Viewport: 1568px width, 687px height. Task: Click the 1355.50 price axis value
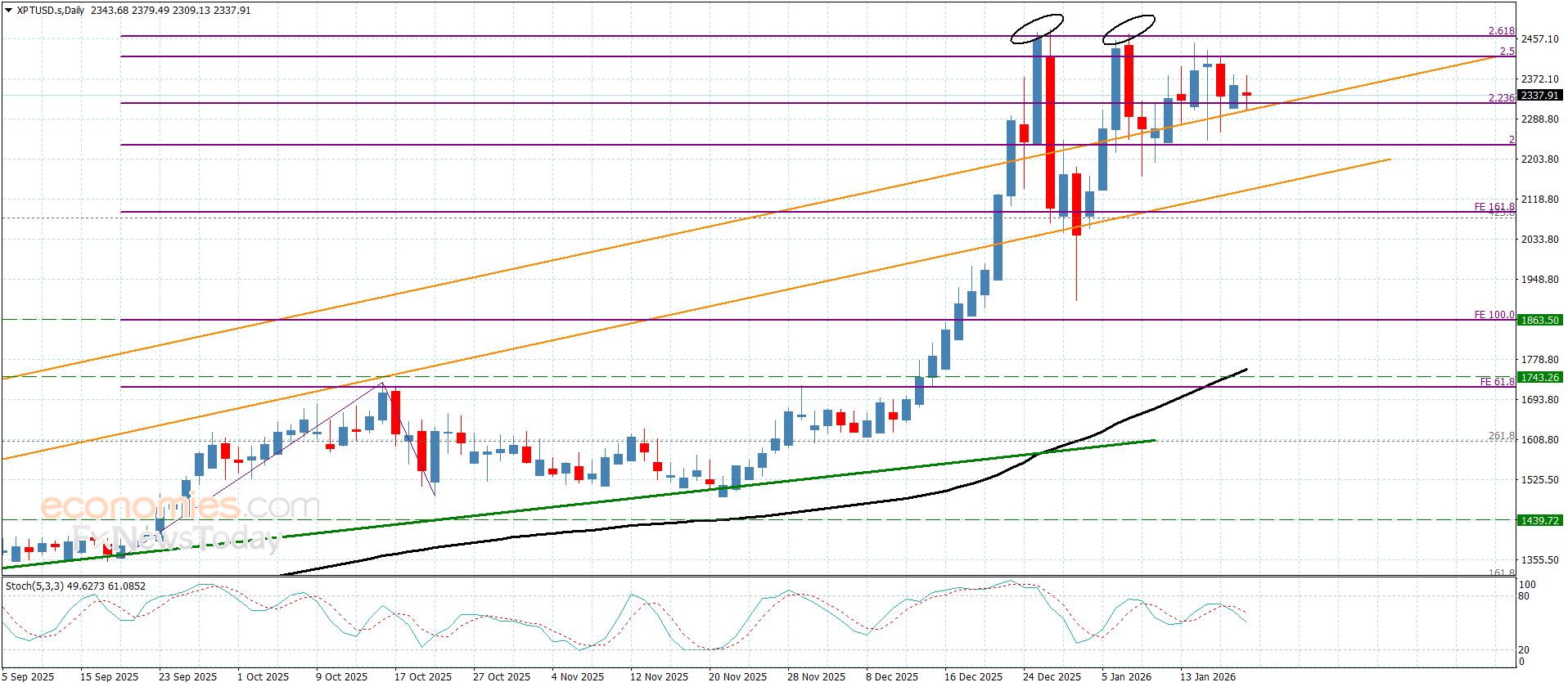[1540, 560]
